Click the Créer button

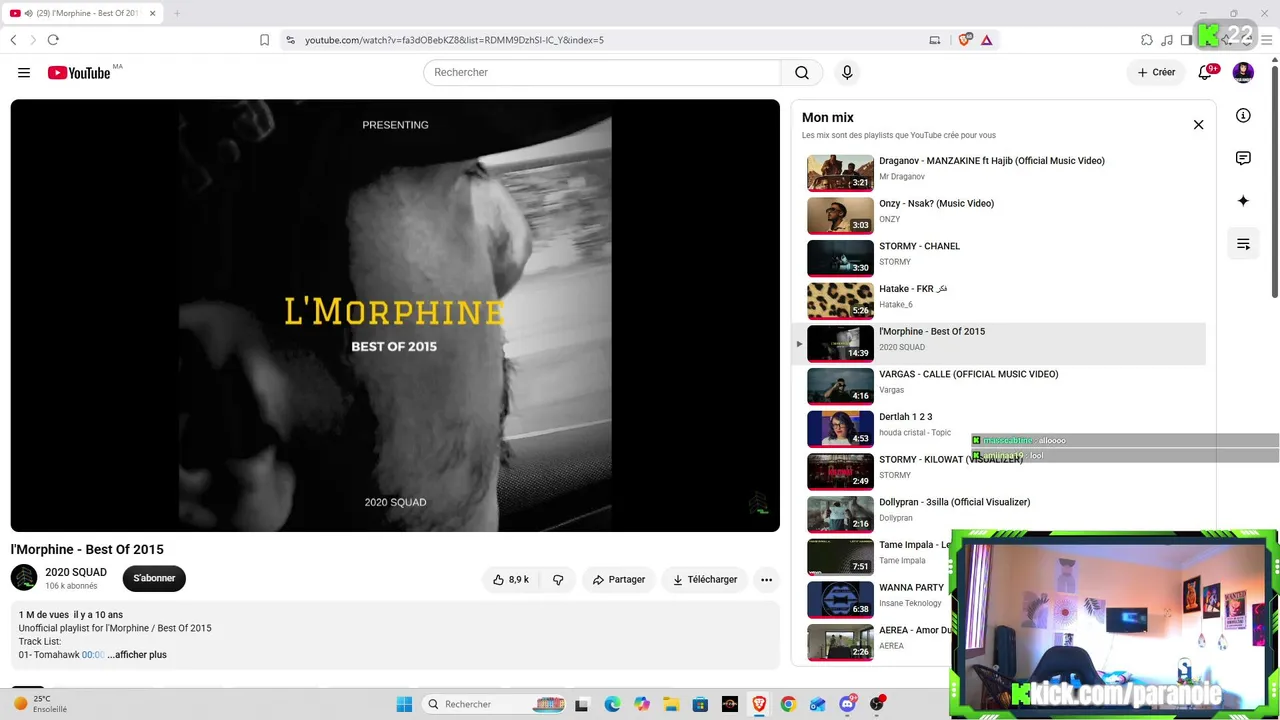click(1156, 72)
